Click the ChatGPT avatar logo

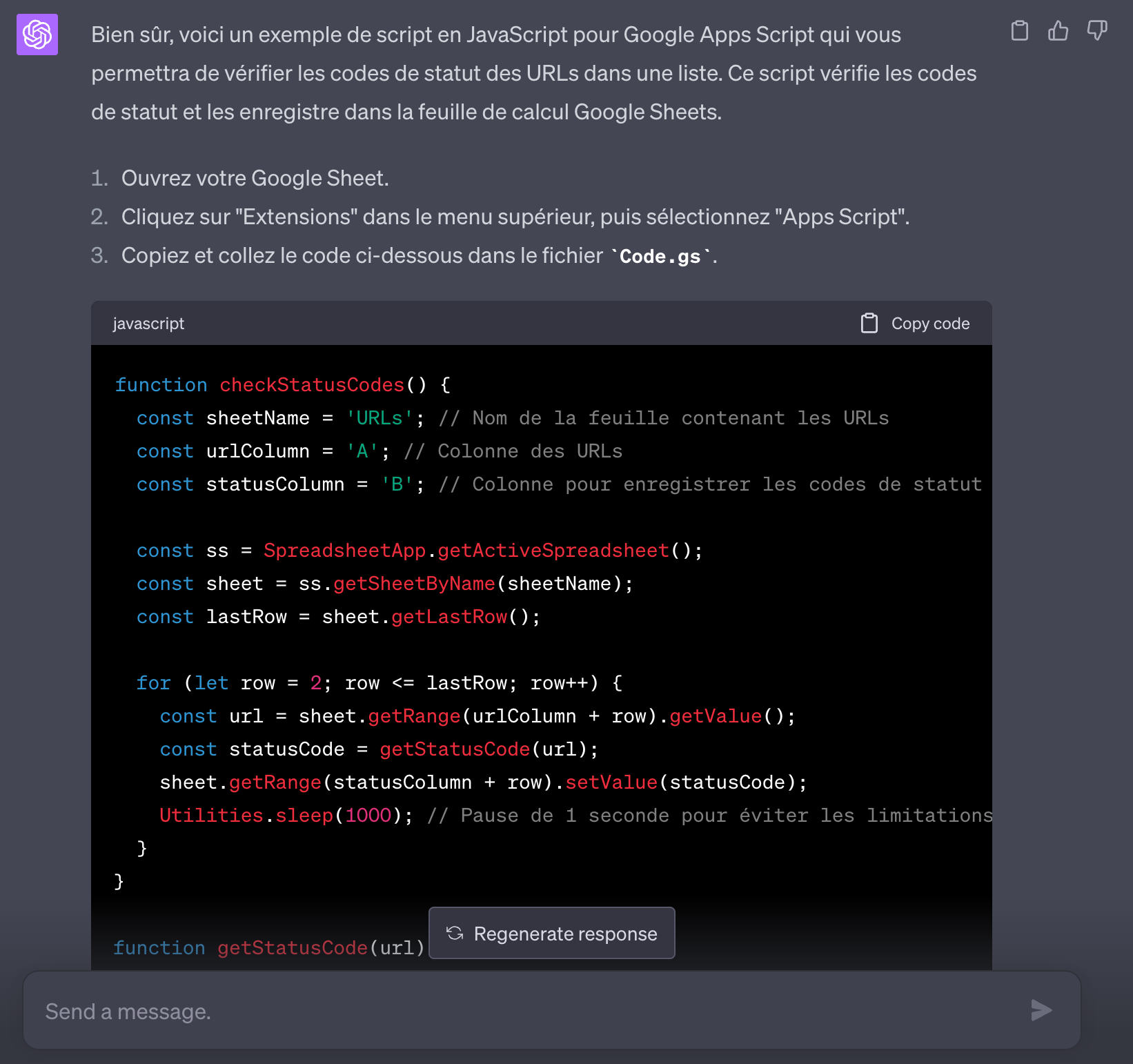37,35
